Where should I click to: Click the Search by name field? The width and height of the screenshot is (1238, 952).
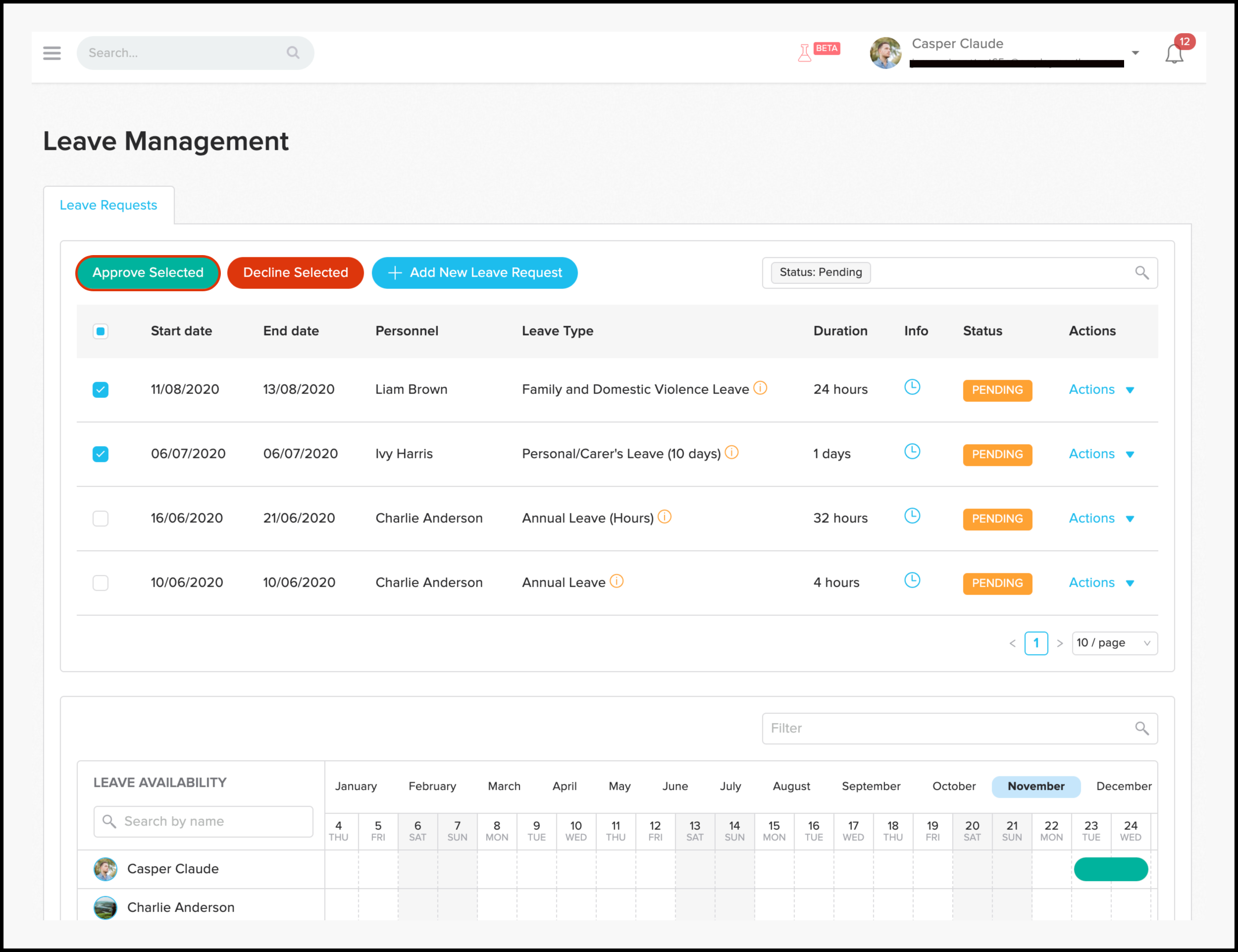(204, 821)
